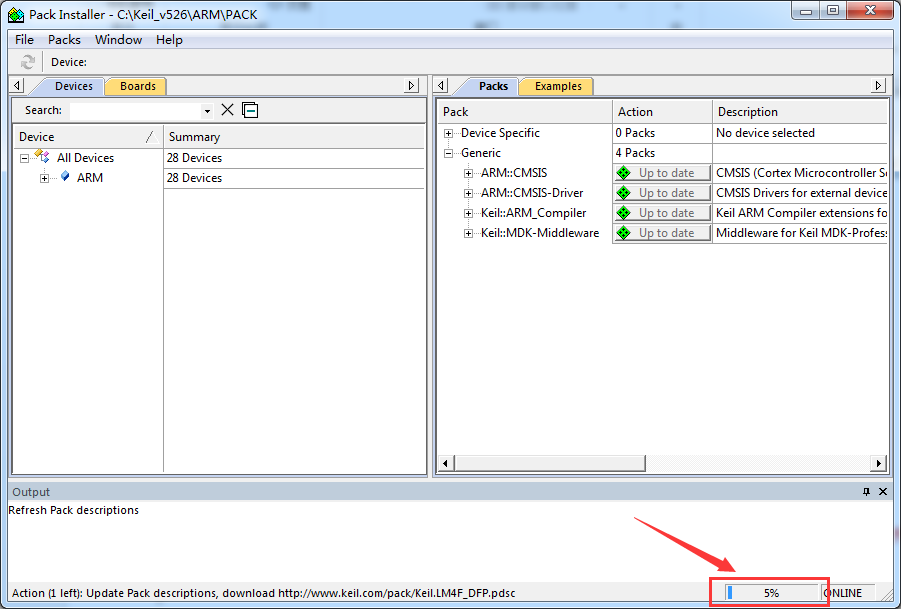
Task: Open the File menu
Action: coord(24,40)
